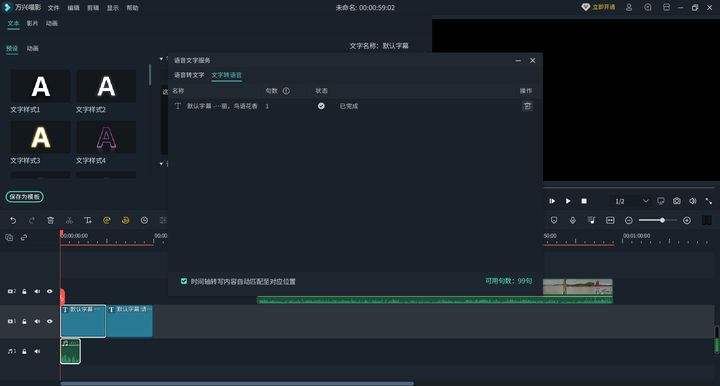The width and height of the screenshot is (720, 386).
Task: Toggle the link icon left of the timeline ruler
Action: (24, 237)
